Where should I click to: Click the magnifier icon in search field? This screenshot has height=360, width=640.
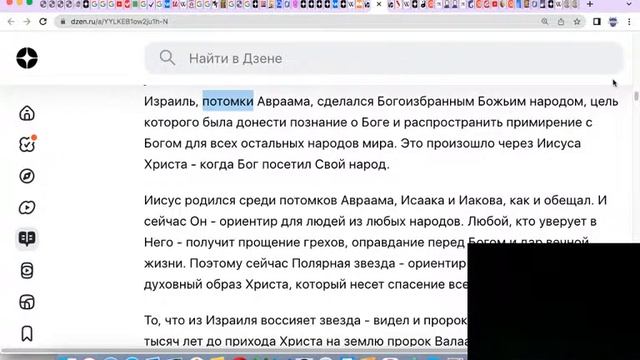(167, 58)
